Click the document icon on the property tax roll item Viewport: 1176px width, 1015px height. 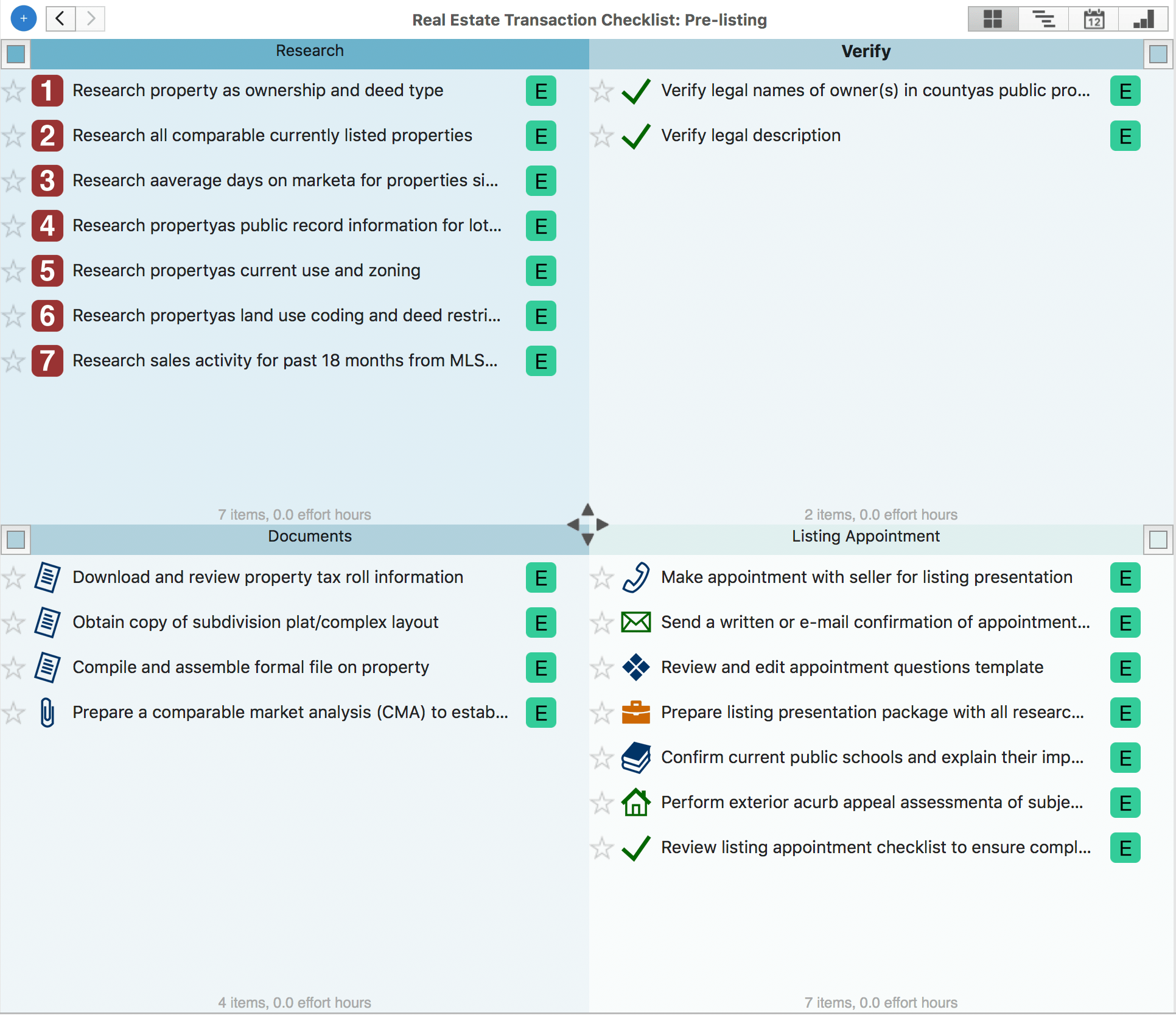(47, 577)
